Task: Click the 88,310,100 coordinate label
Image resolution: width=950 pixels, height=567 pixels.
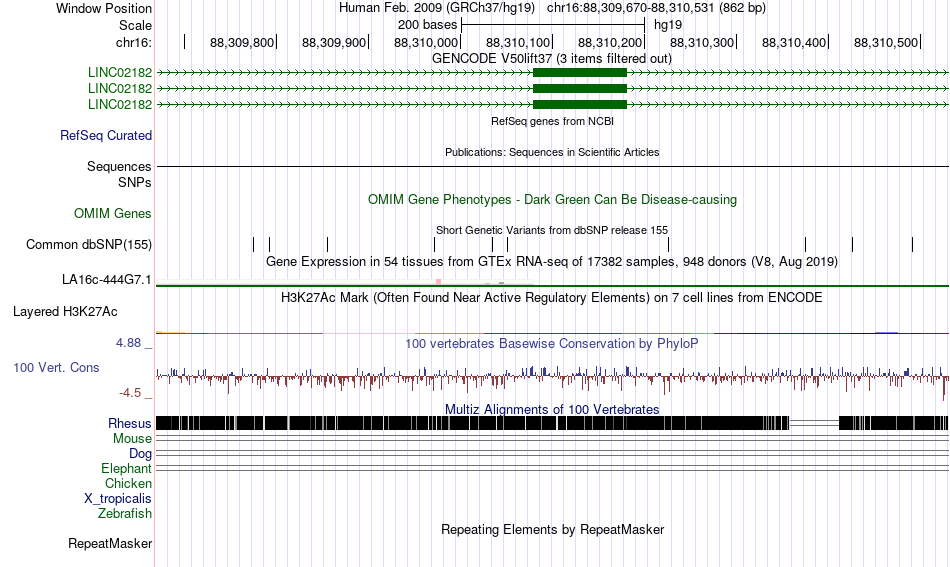Action: click(x=518, y=42)
